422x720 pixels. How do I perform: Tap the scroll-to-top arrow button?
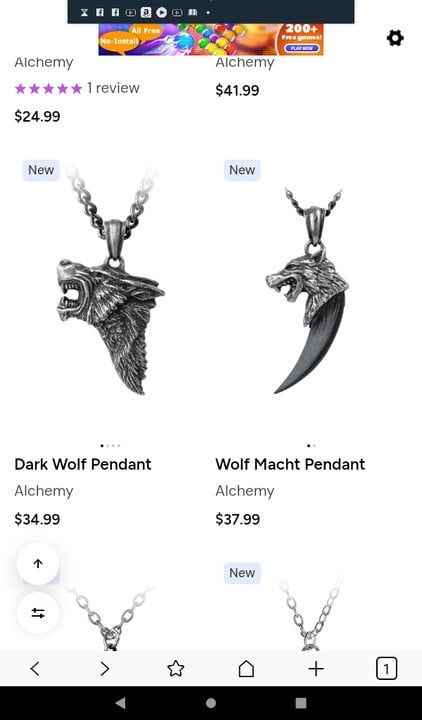tap(38, 564)
